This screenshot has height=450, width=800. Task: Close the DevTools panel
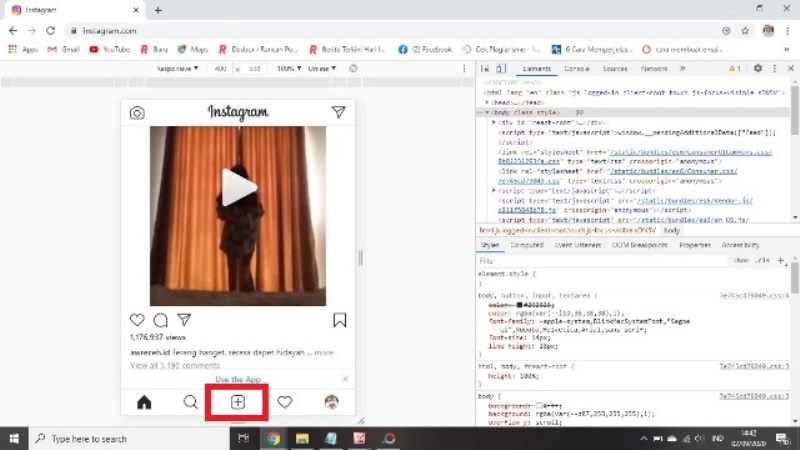[790, 68]
